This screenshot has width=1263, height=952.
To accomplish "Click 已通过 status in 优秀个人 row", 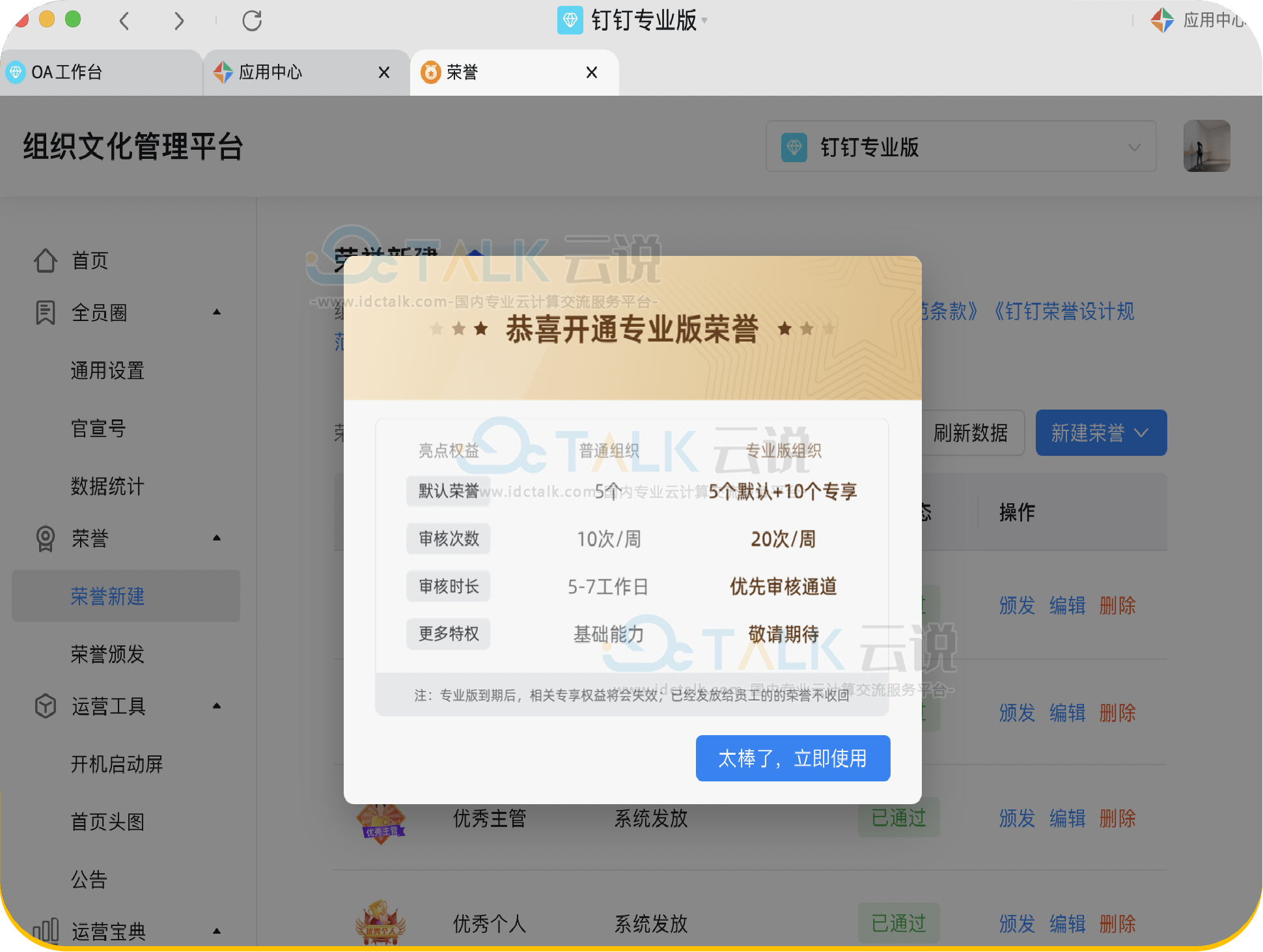I will pos(898,923).
